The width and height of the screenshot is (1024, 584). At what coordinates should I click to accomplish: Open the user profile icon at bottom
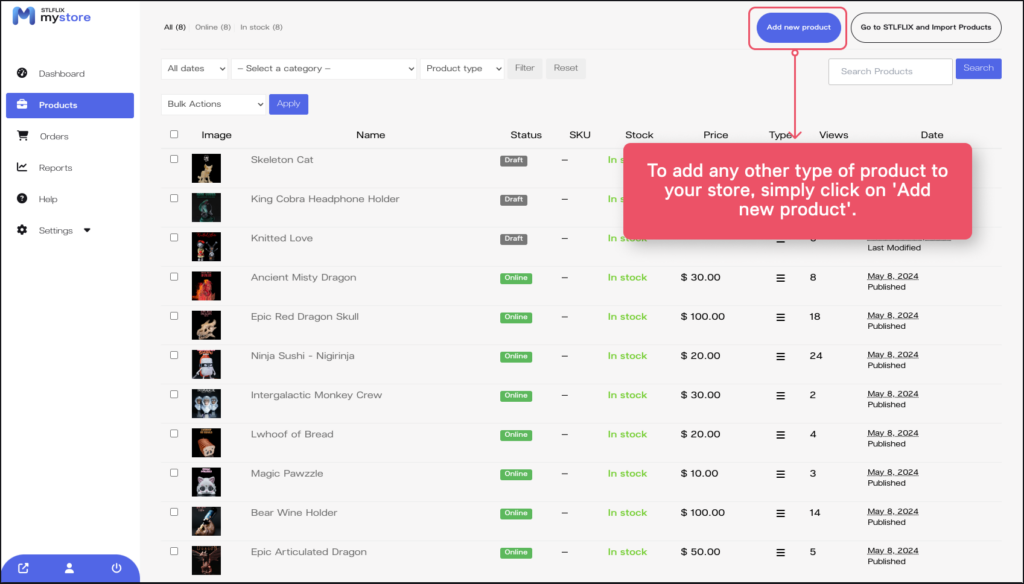(69, 568)
